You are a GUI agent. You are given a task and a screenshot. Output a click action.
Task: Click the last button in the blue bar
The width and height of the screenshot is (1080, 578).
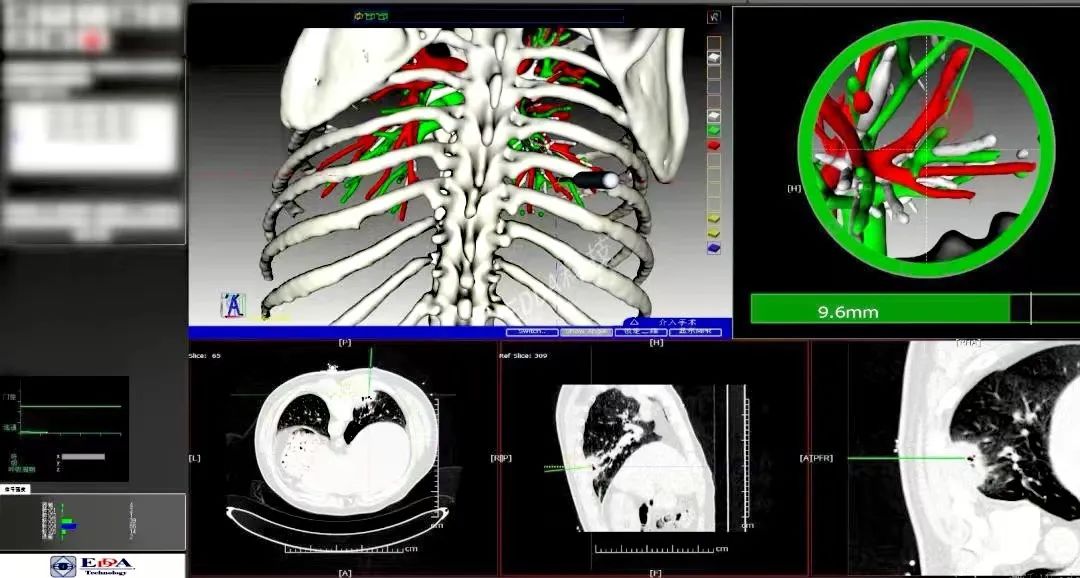pyautogui.click(x=695, y=332)
